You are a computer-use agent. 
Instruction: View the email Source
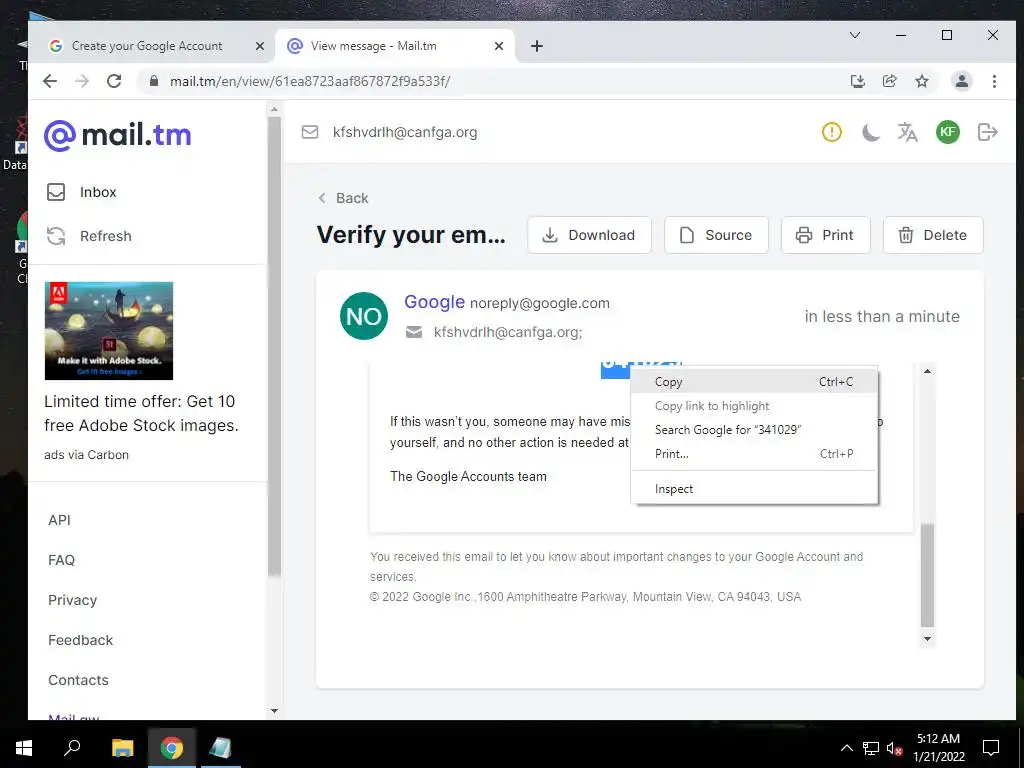(716, 235)
